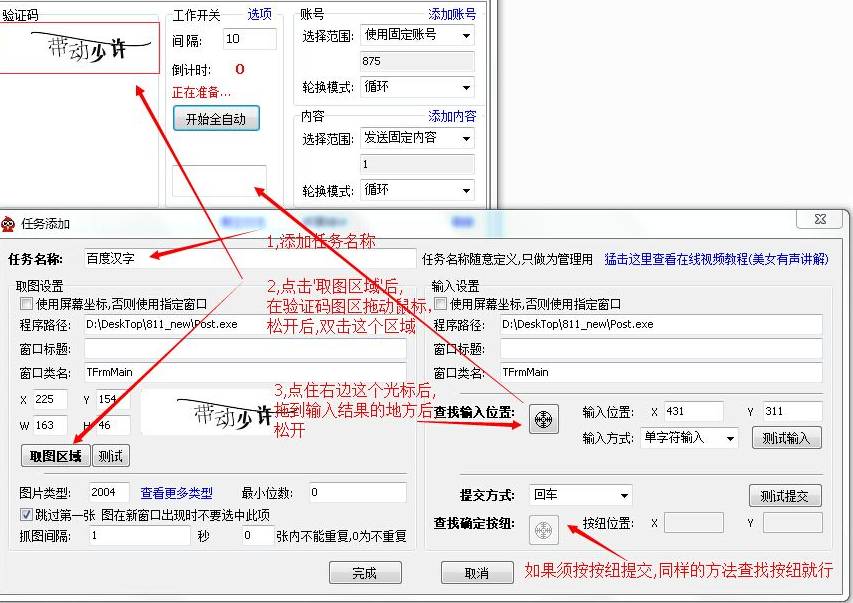Click 最小位数 field showing 0

tap(358, 493)
